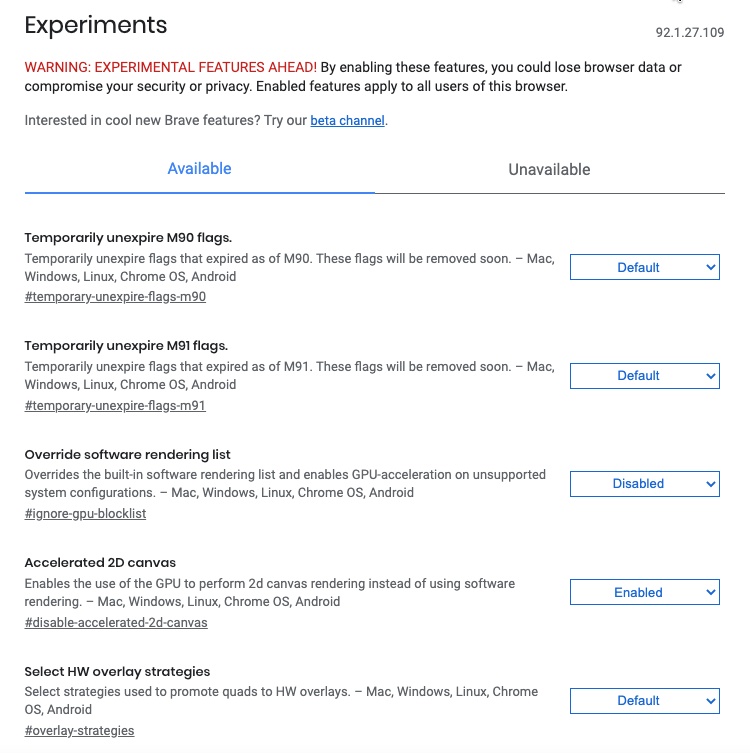The width and height of the screenshot is (750, 753).
Task: Click the #overlay-strategies anchor link
Action: point(79,731)
